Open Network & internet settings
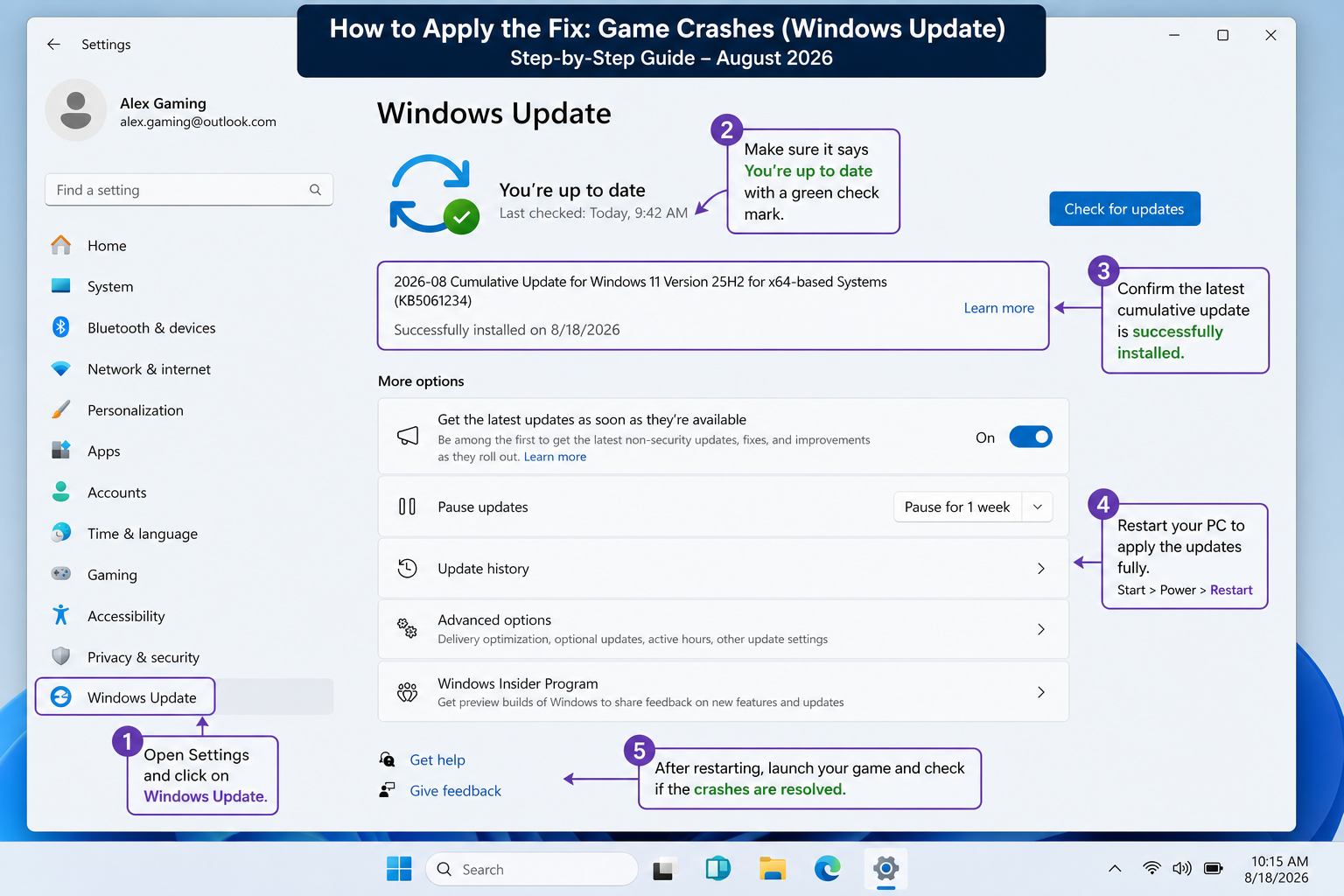This screenshot has height=896, width=1344. [149, 369]
